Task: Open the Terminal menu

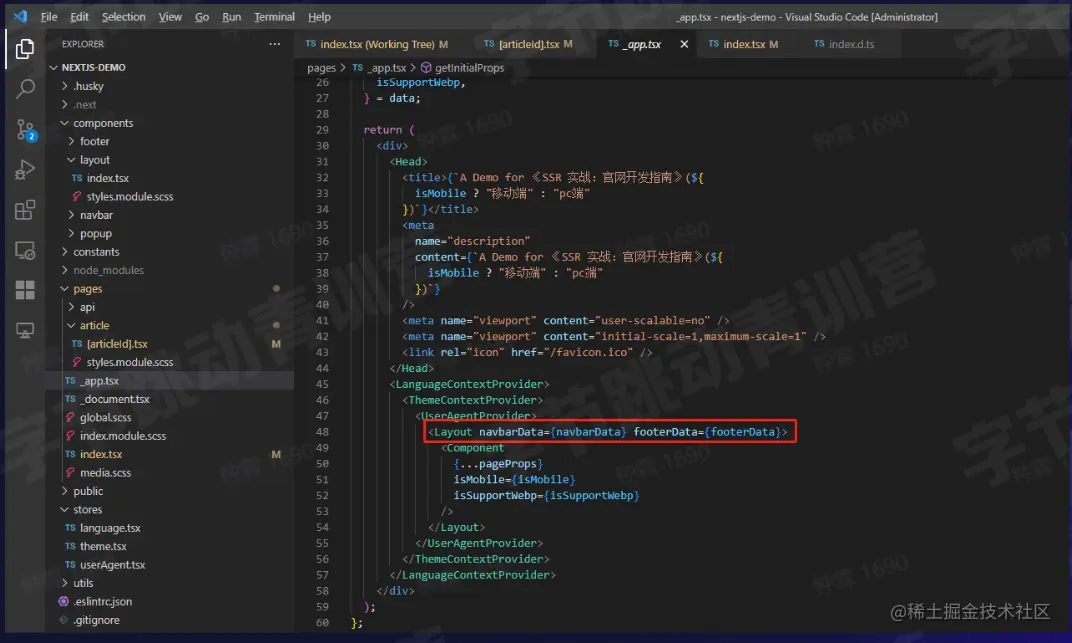Action: click(274, 16)
